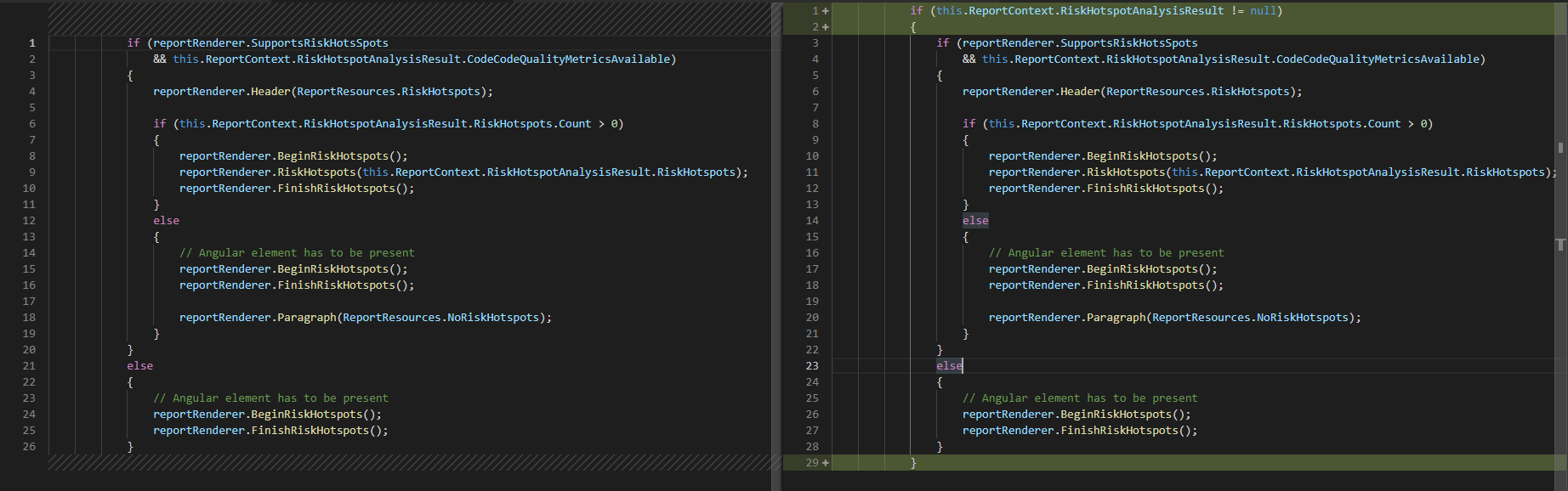Screen dimensions: 1568x491
Task: Click the plus marker beside added line 1
Action: (x=826, y=11)
